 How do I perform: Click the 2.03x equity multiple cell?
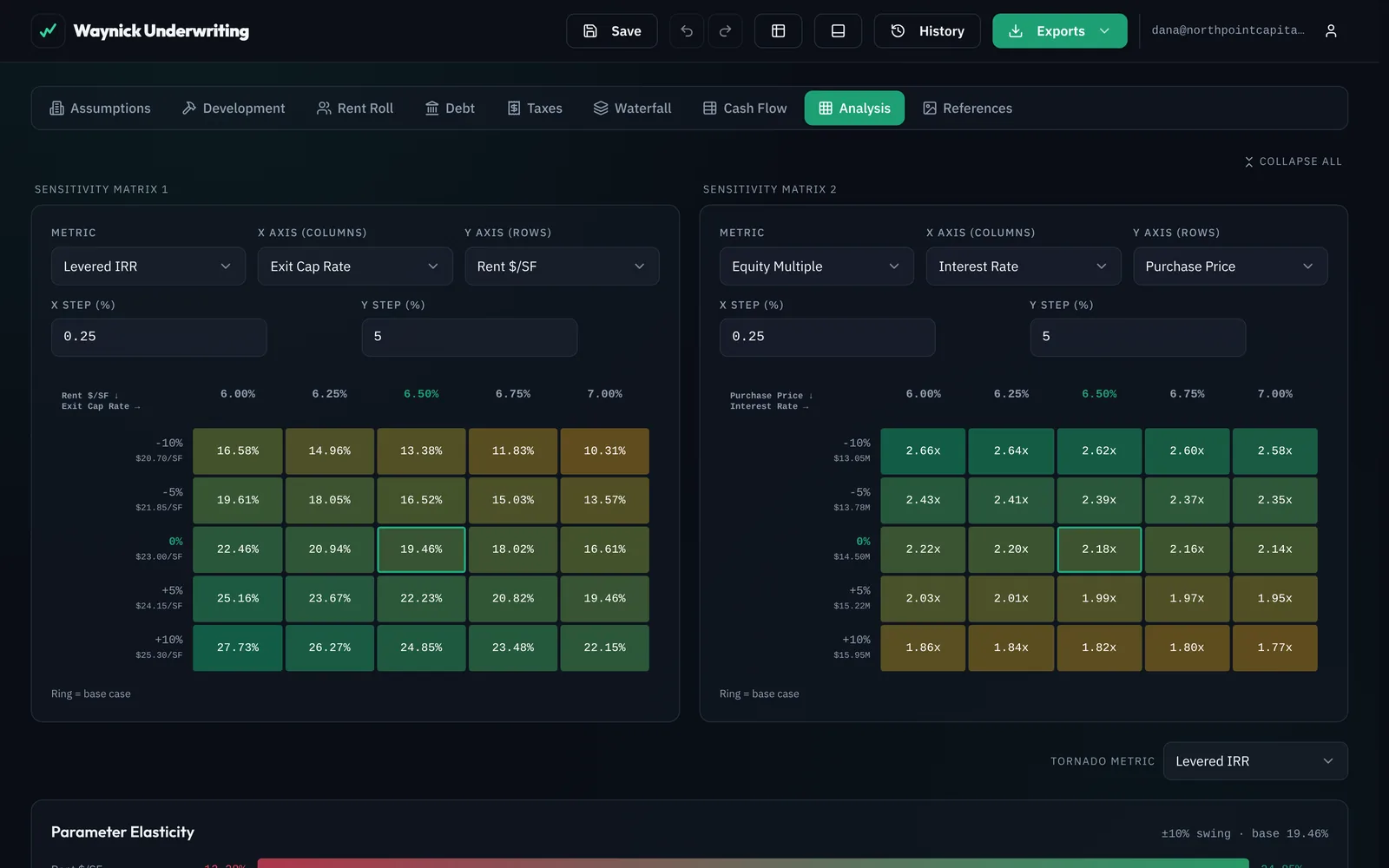923,599
